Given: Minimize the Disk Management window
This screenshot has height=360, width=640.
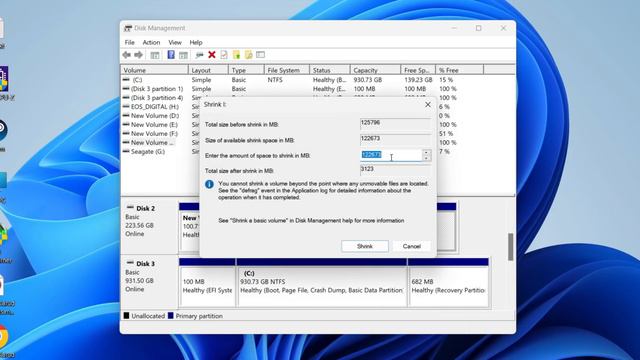Looking at the screenshot, I should pyautogui.click(x=454, y=28).
